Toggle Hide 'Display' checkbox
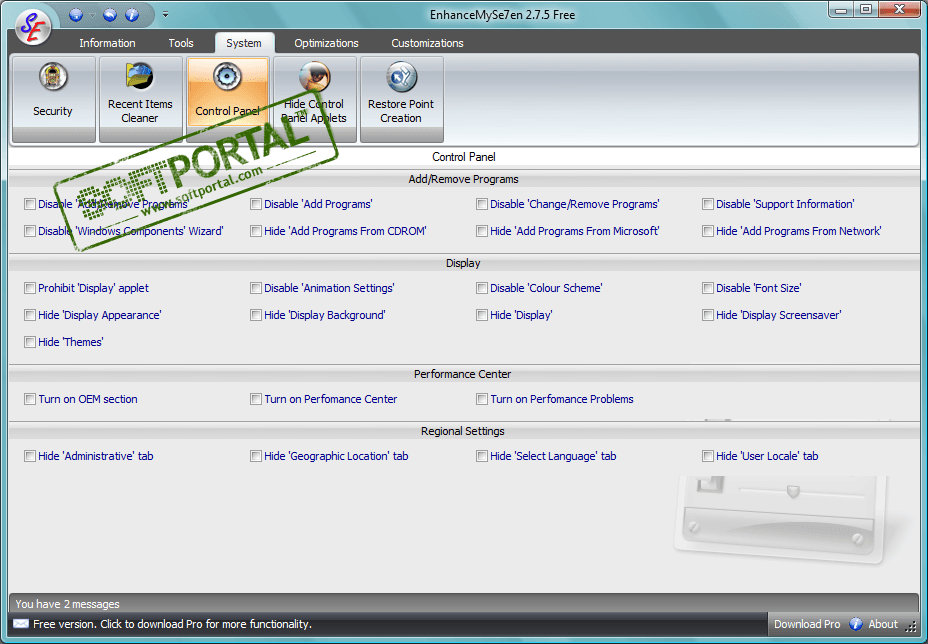 click(x=482, y=315)
